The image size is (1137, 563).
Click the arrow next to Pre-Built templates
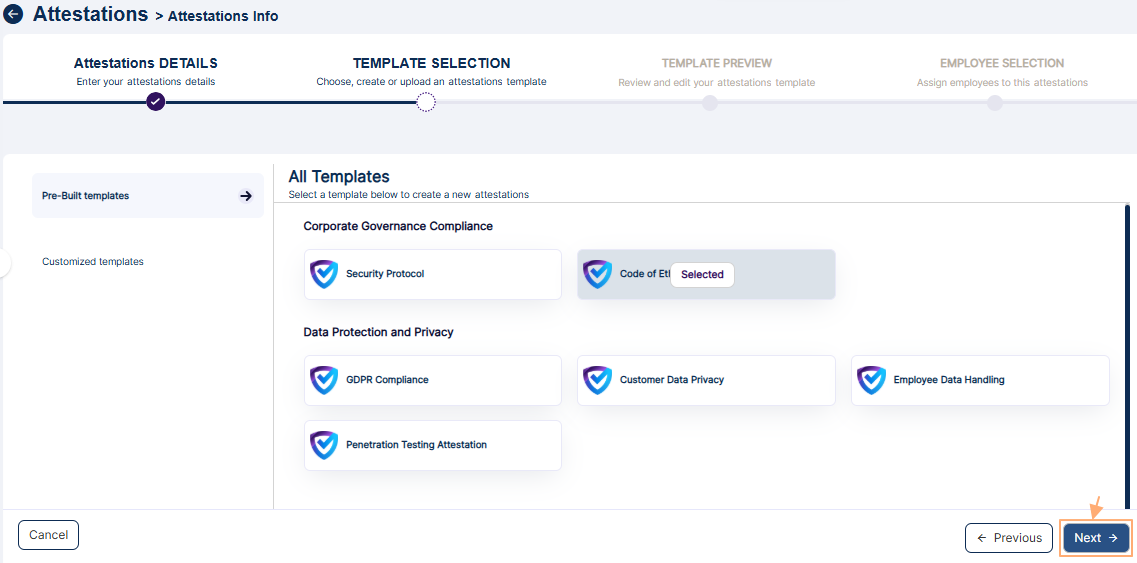click(246, 196)
